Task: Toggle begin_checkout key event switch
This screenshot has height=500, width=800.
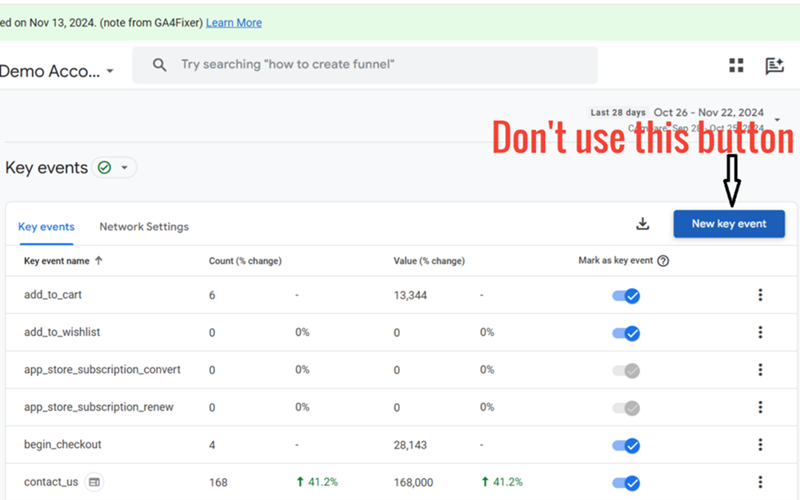Action: pyautogui.click(x=626, y=445)
